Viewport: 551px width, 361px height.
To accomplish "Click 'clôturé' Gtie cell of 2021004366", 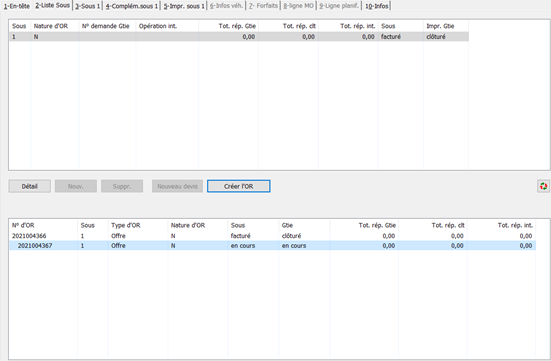I will 291,236.
